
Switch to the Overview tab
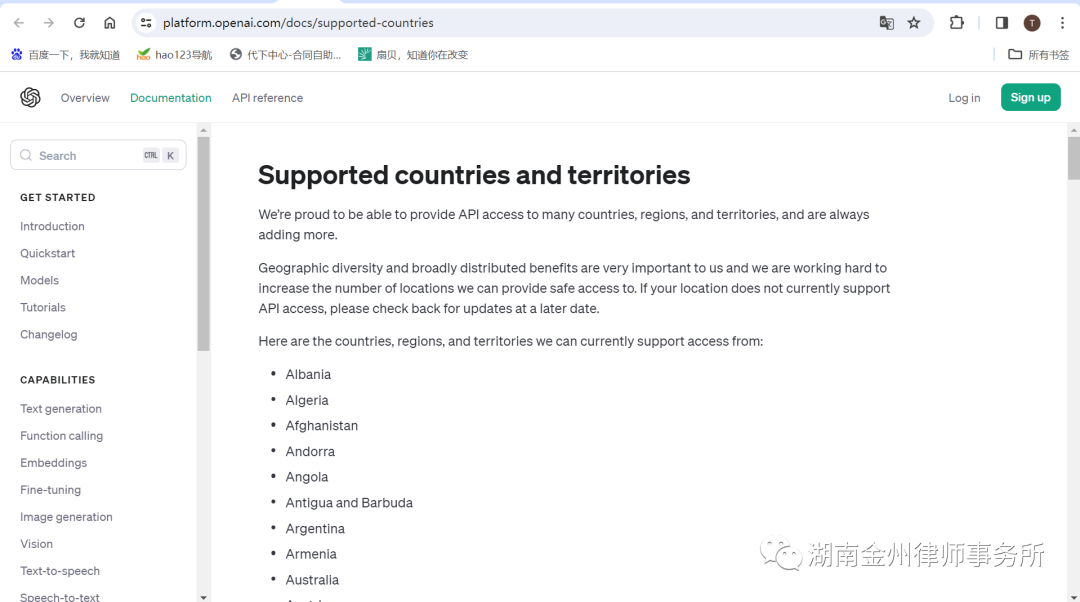pyautogui.click(x=85, y=98)
